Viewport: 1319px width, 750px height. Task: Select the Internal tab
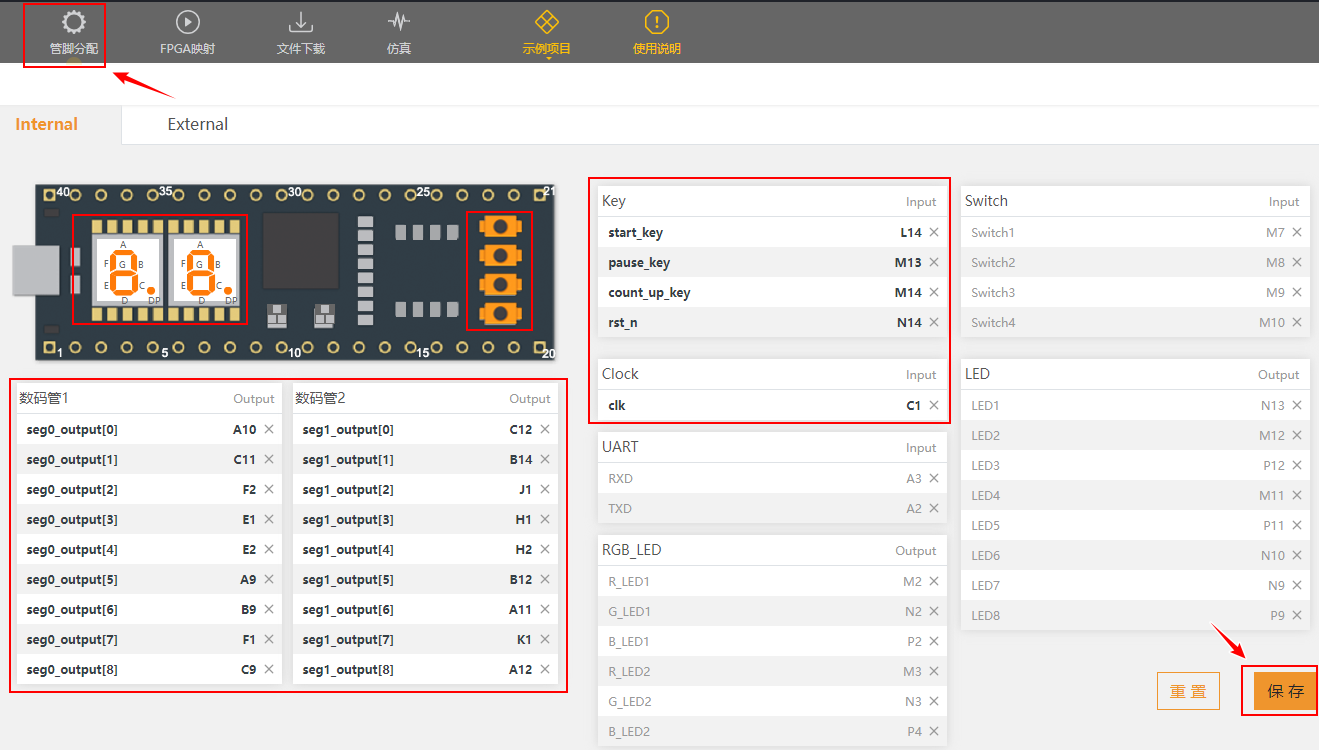(47, 124)
